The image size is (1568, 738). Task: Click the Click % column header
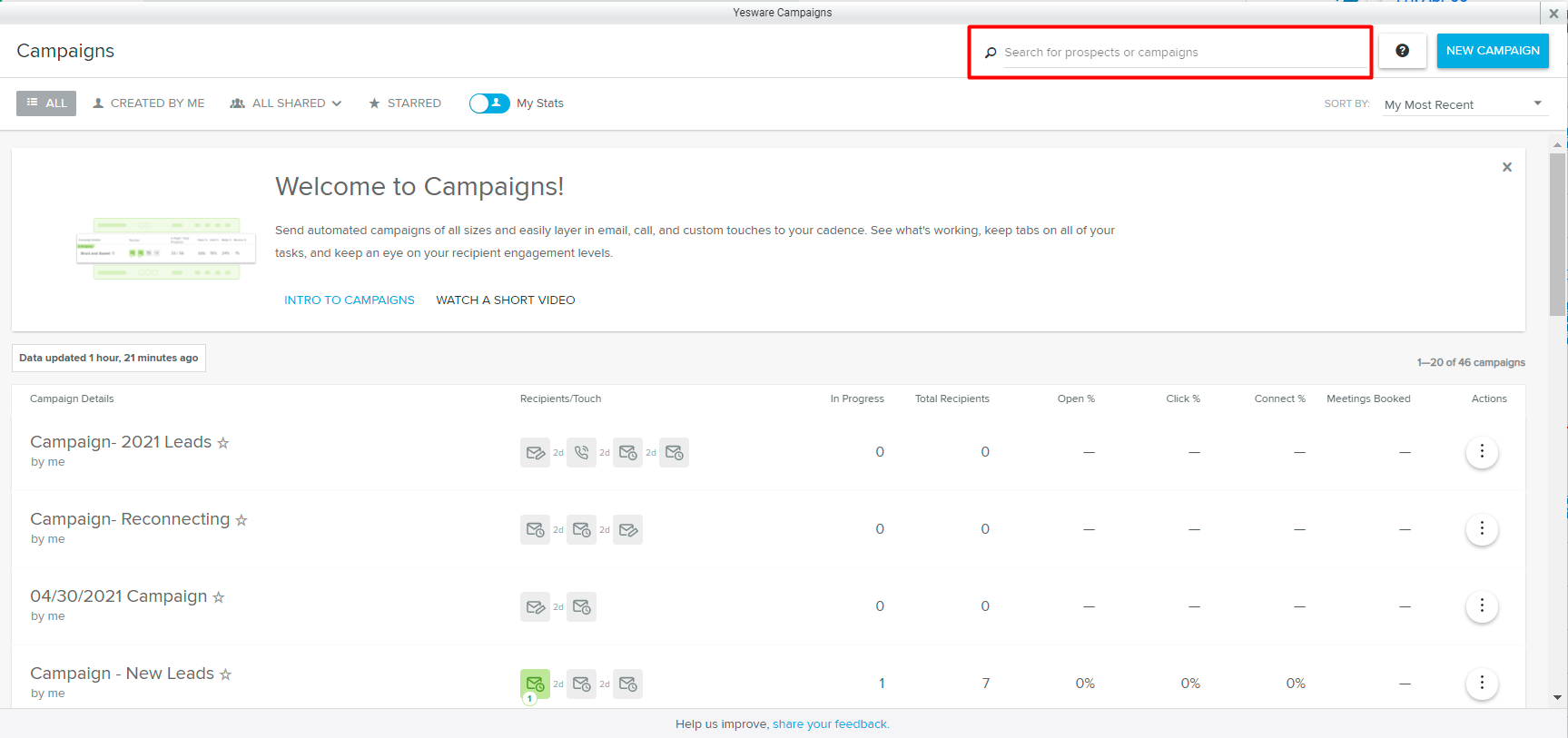coord(1183,399)
